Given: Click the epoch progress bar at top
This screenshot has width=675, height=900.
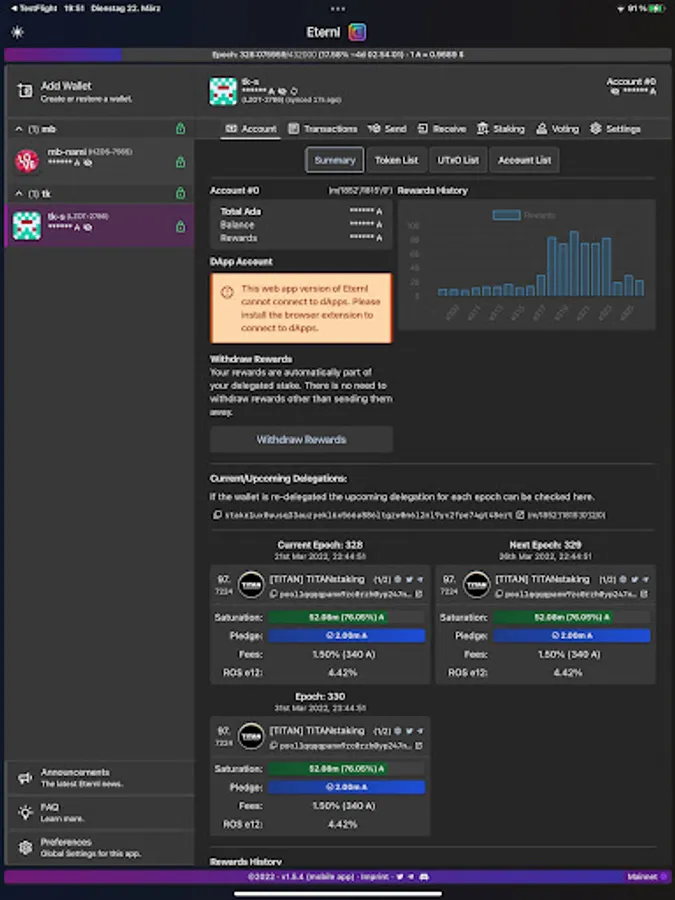Looking at the screenshot, I should (x=337, y=55).
